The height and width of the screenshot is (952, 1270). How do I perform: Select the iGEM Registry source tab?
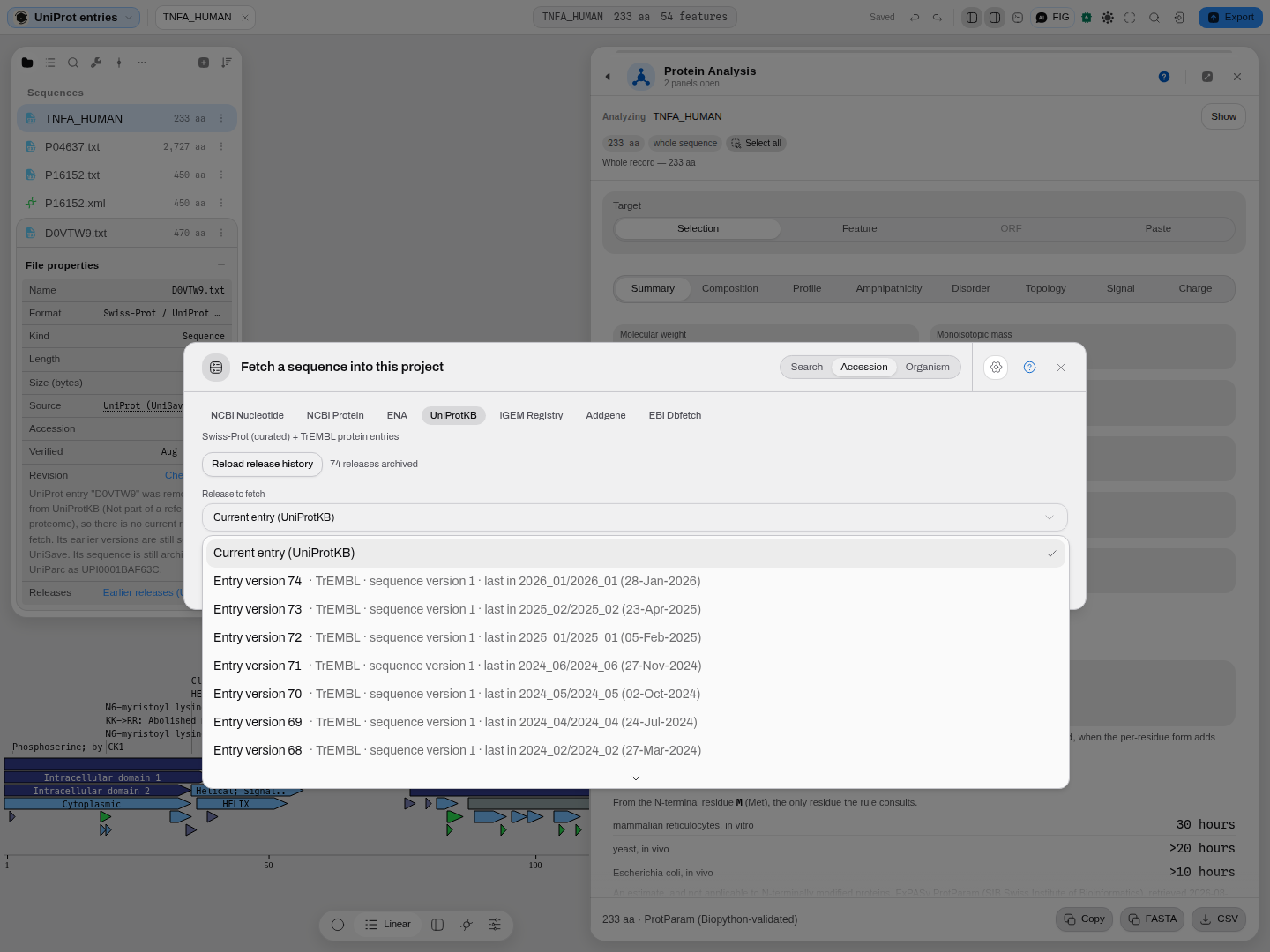[x=531, y=416]
